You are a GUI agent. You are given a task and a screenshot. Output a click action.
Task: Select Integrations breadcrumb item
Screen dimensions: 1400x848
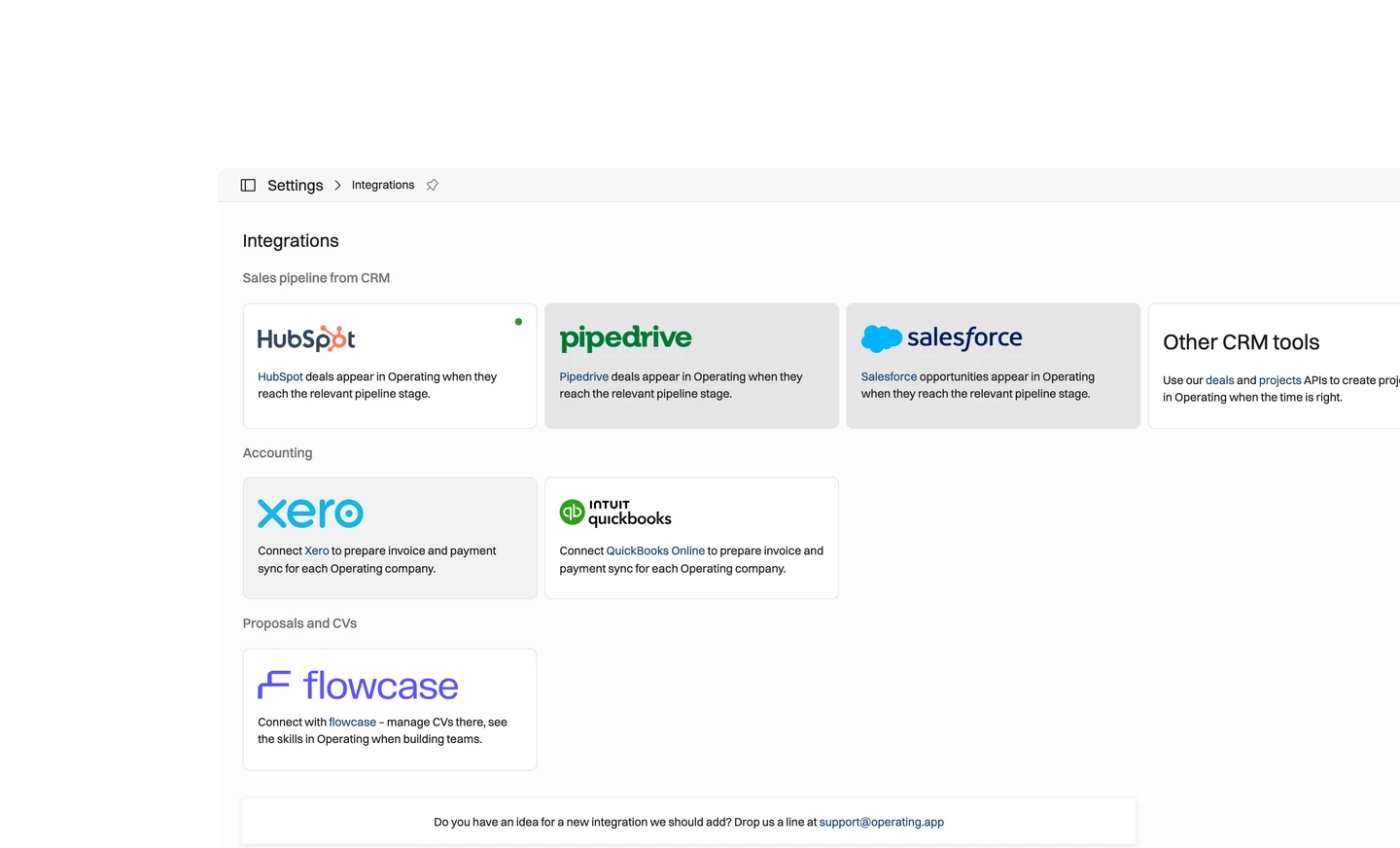[x=383, y=185]
